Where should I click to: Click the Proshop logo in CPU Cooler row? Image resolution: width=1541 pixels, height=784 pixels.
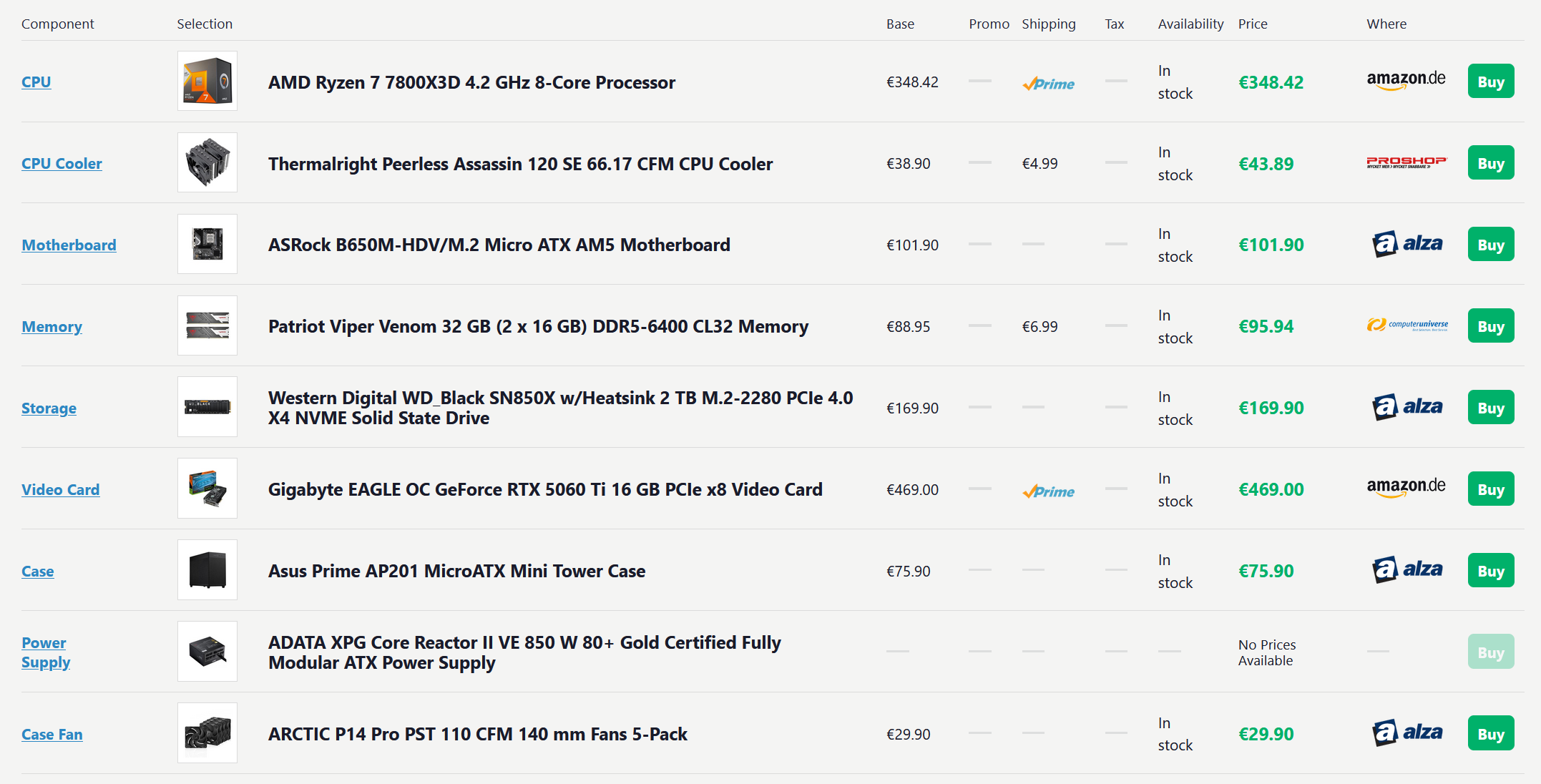tap(1407, 162)
